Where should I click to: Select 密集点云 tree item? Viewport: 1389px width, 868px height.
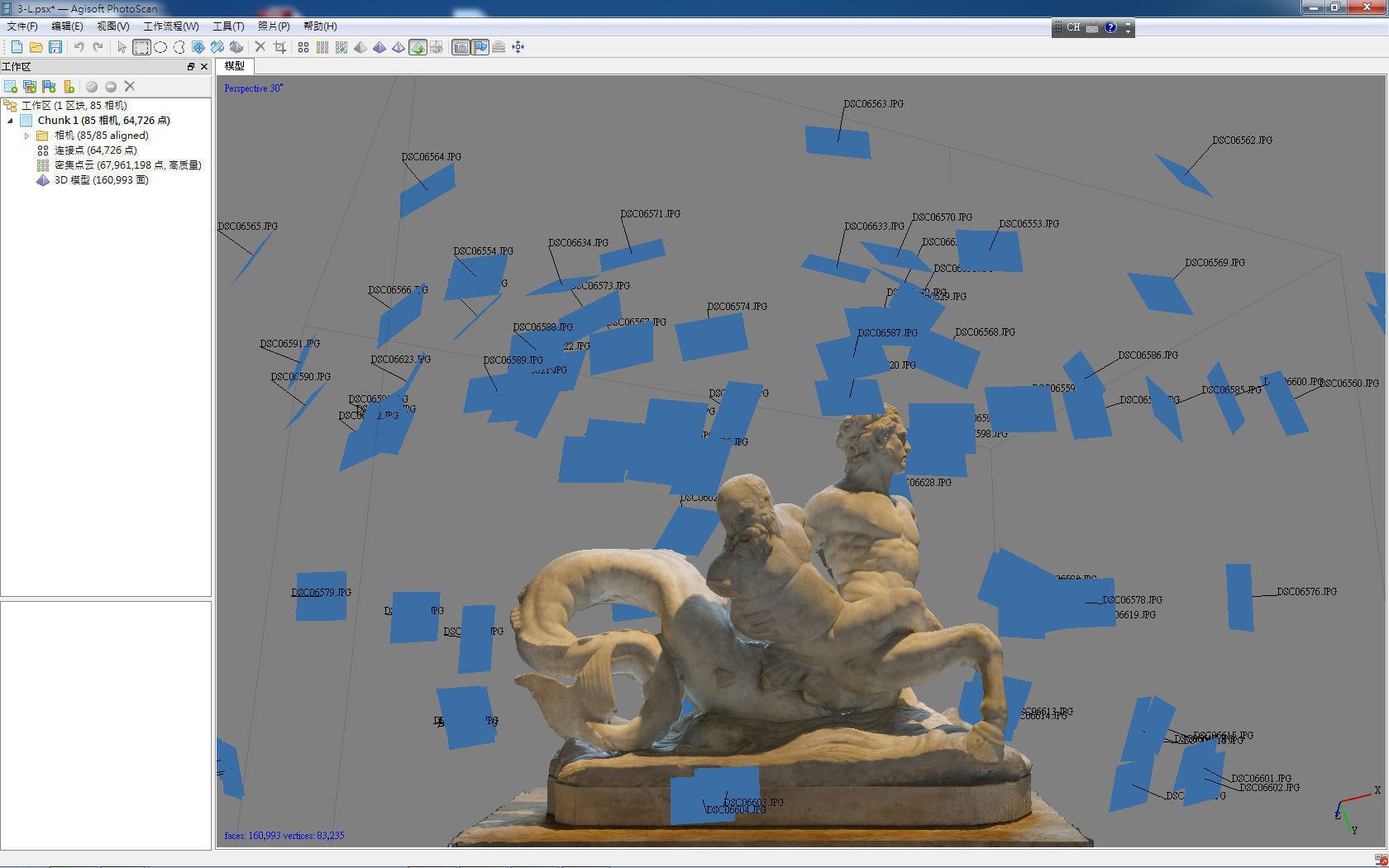[x=127, y=165]
